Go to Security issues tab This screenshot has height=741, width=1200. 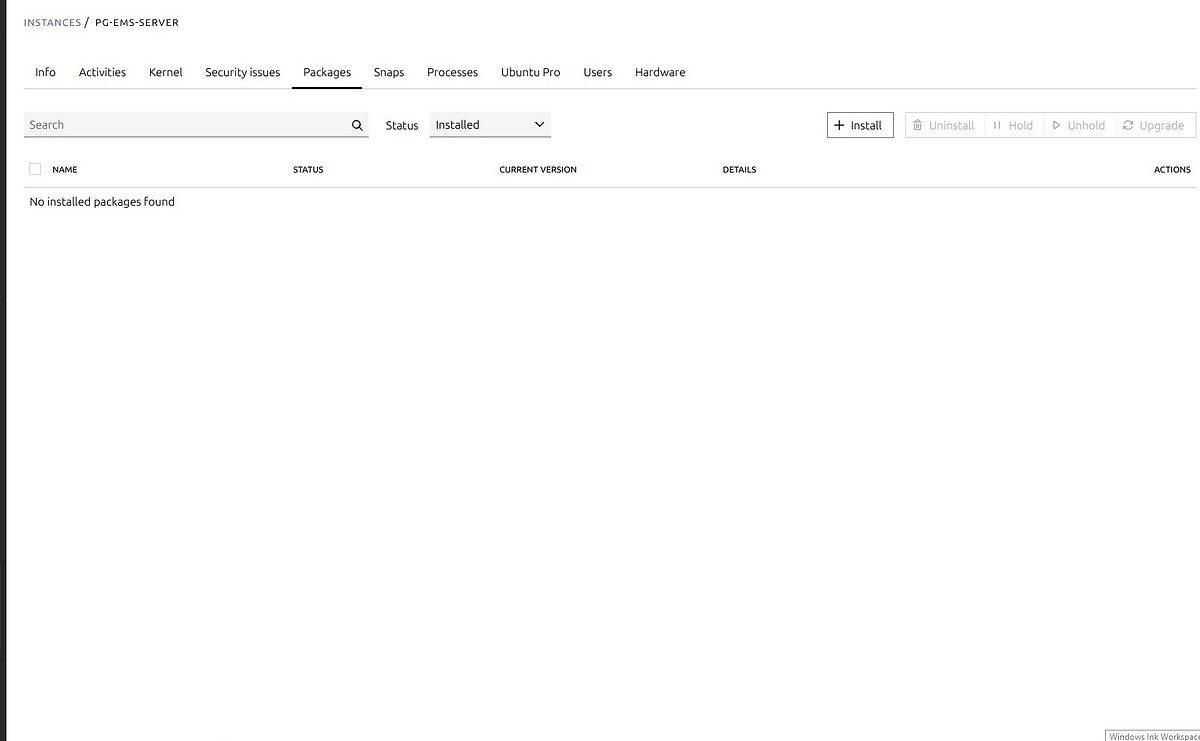tap(243, 72)
